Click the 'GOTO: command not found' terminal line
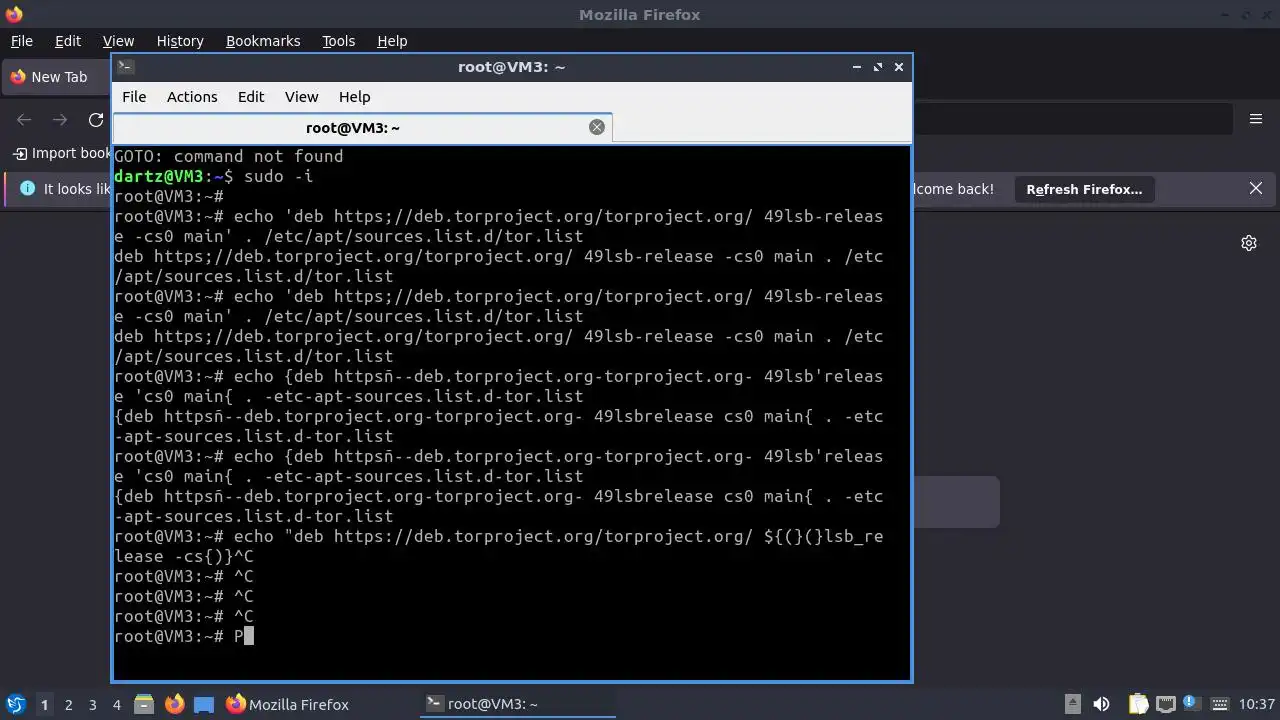The height and width of the screenshot is (720, 1280). pos(228,156)
